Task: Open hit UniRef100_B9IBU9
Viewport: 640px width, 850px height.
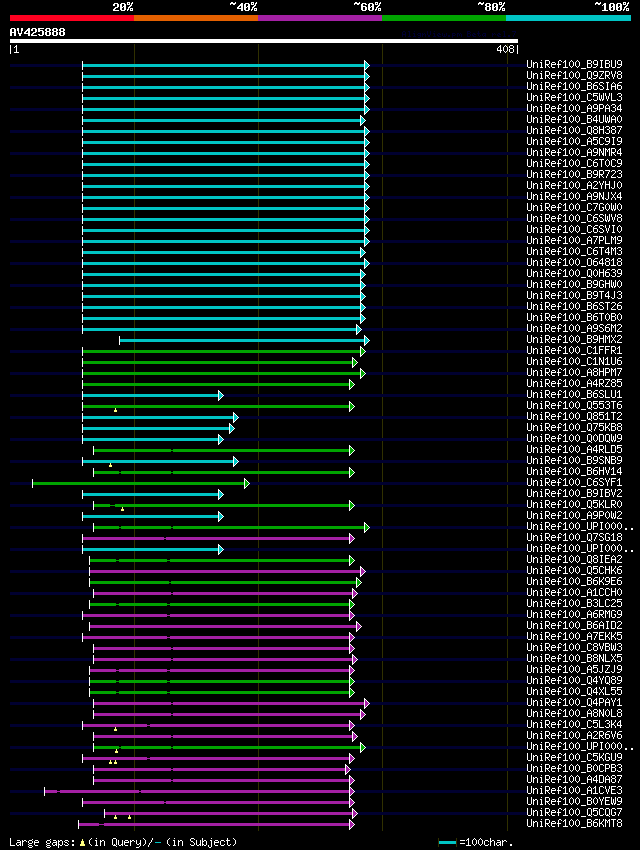Action: [x=574, y=64]
